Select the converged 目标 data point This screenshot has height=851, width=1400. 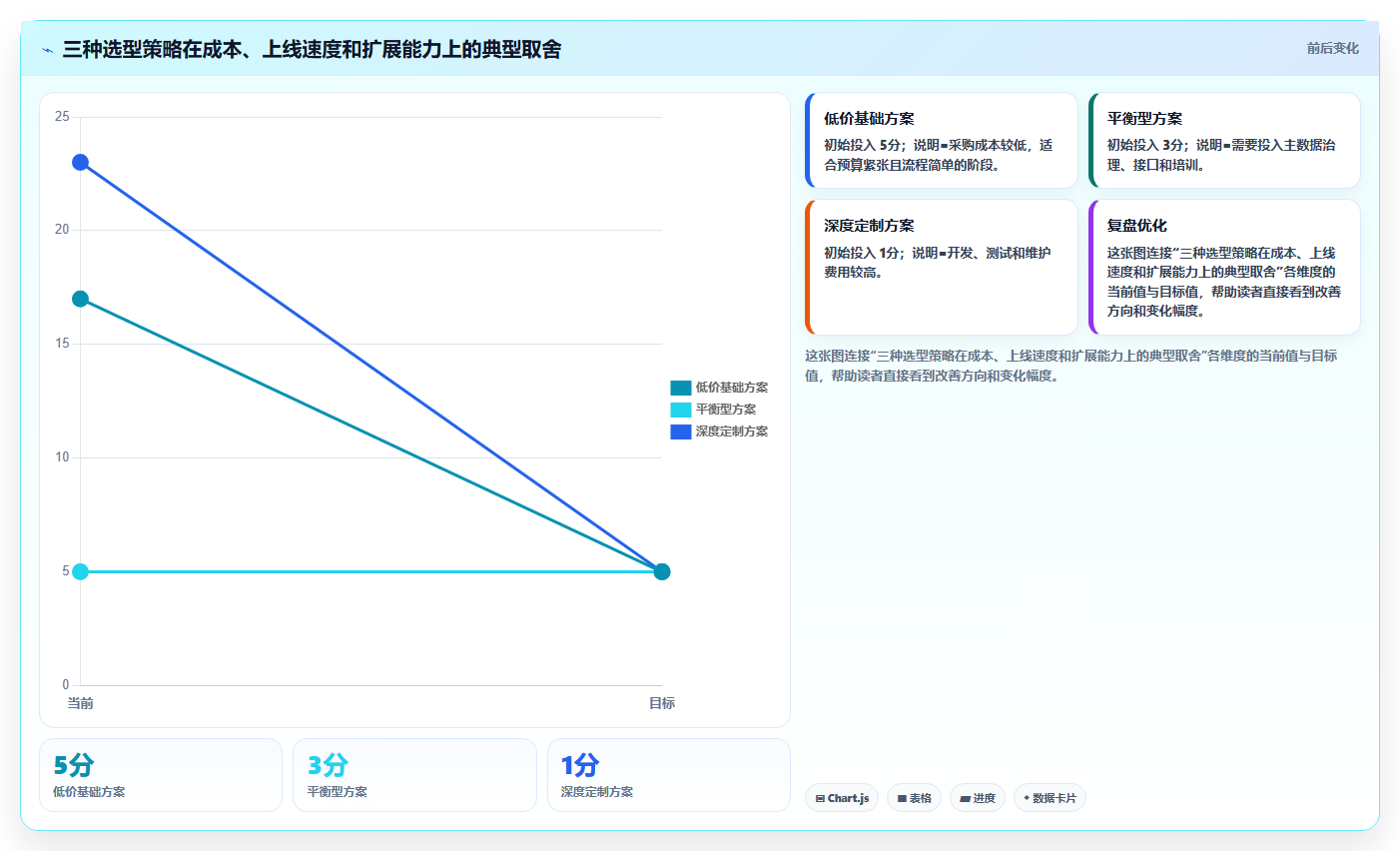tap(661, 571)
